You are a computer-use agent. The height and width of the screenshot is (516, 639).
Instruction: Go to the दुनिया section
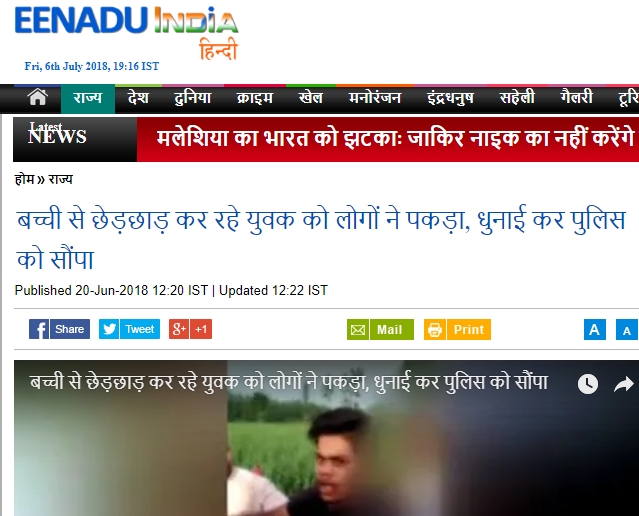192,98
